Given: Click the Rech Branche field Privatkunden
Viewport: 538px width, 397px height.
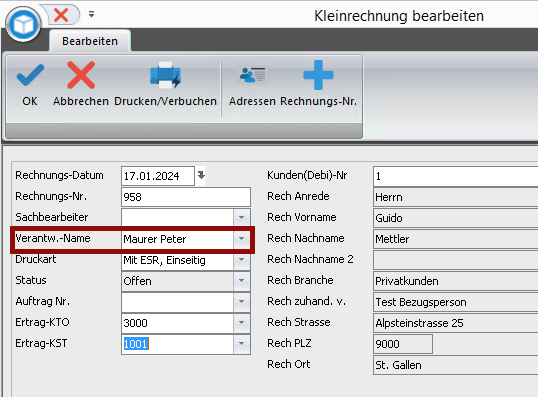Looking at the screenshot, I should 456,281.
